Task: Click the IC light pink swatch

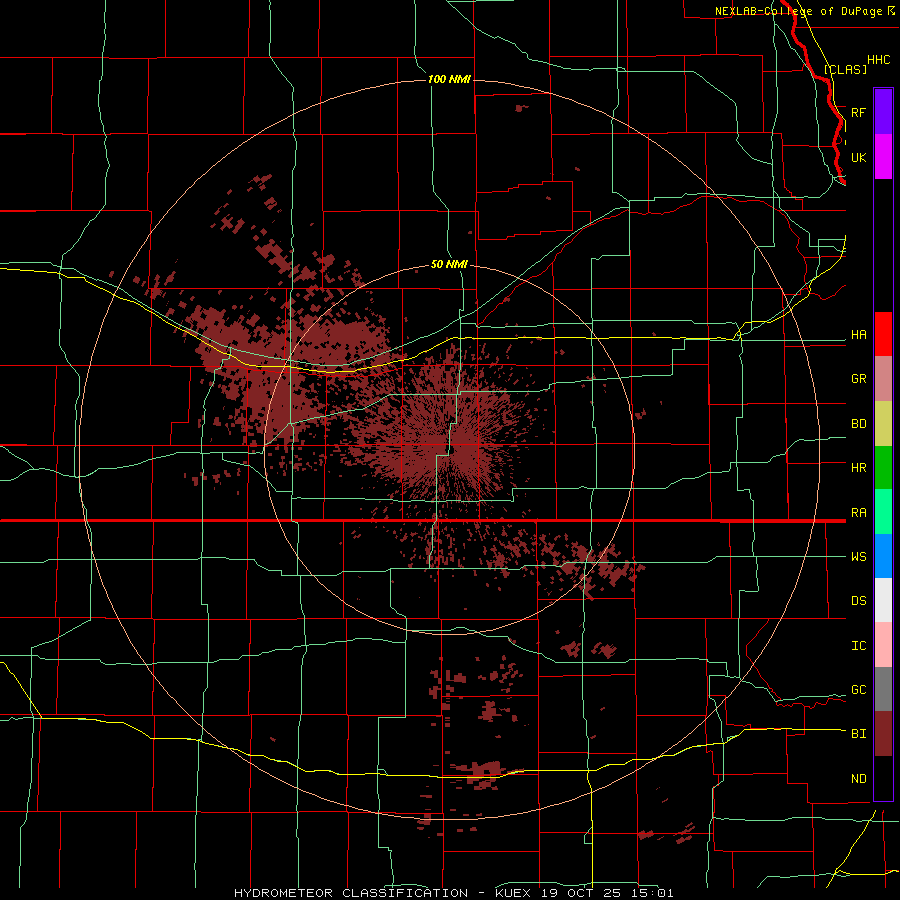Action: point(883,645)
